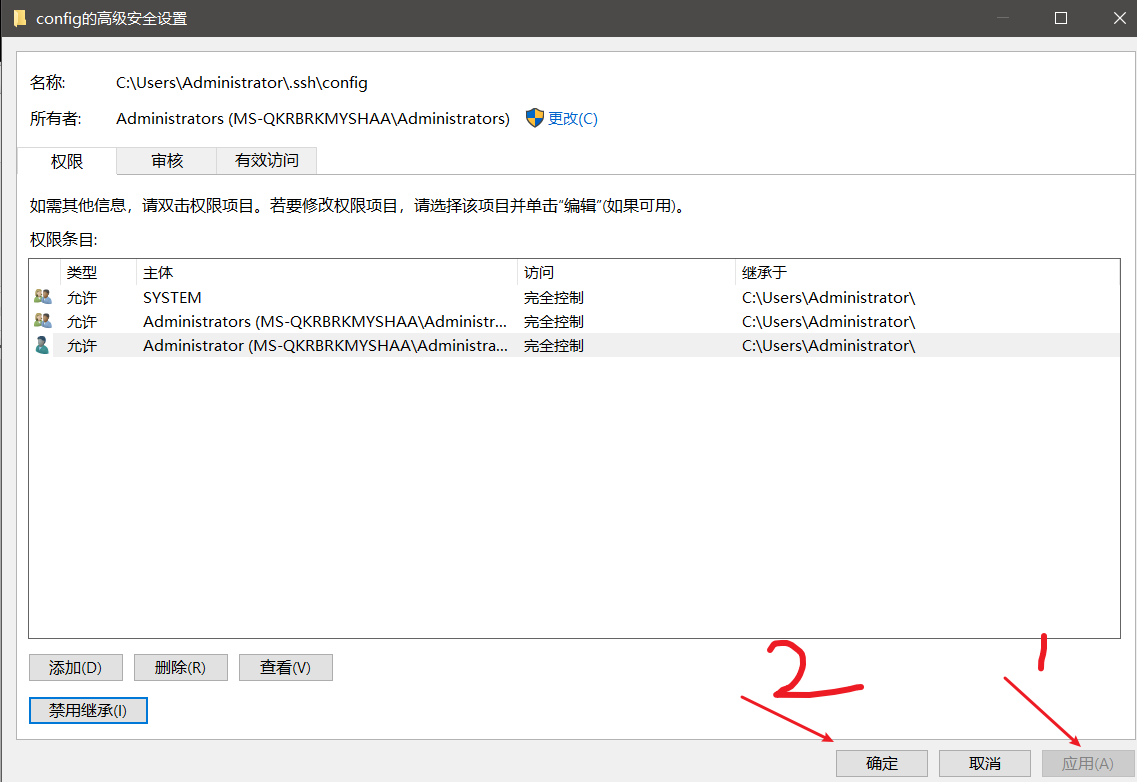Click the Administrators group icon
1137x782 pixels.
coord(42,321)
